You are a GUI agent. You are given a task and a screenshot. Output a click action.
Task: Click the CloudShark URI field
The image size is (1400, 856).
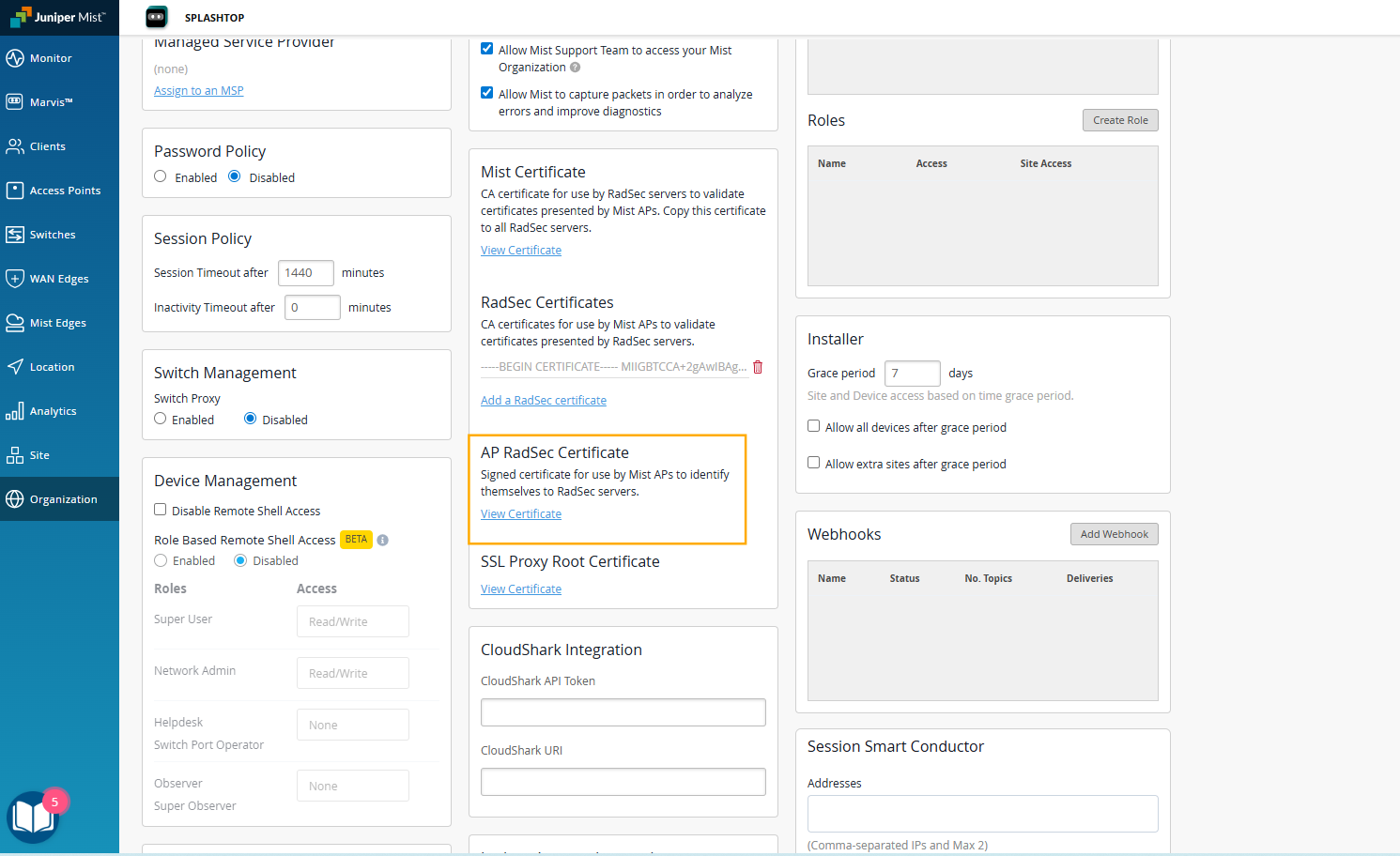pos(623,782)
